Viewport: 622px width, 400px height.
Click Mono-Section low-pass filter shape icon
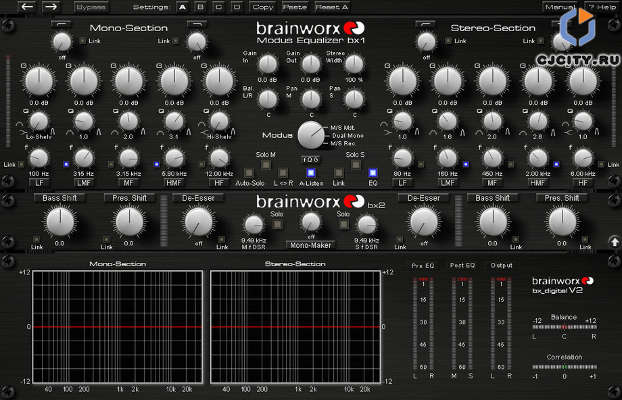196,24
